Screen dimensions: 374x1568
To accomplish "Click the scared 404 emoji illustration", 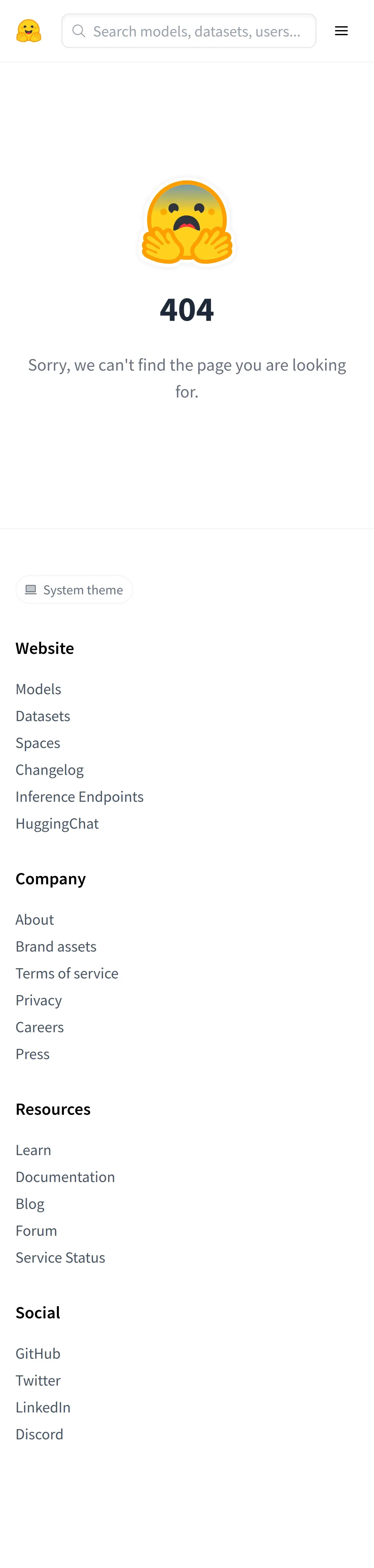I will click(187, 223).
